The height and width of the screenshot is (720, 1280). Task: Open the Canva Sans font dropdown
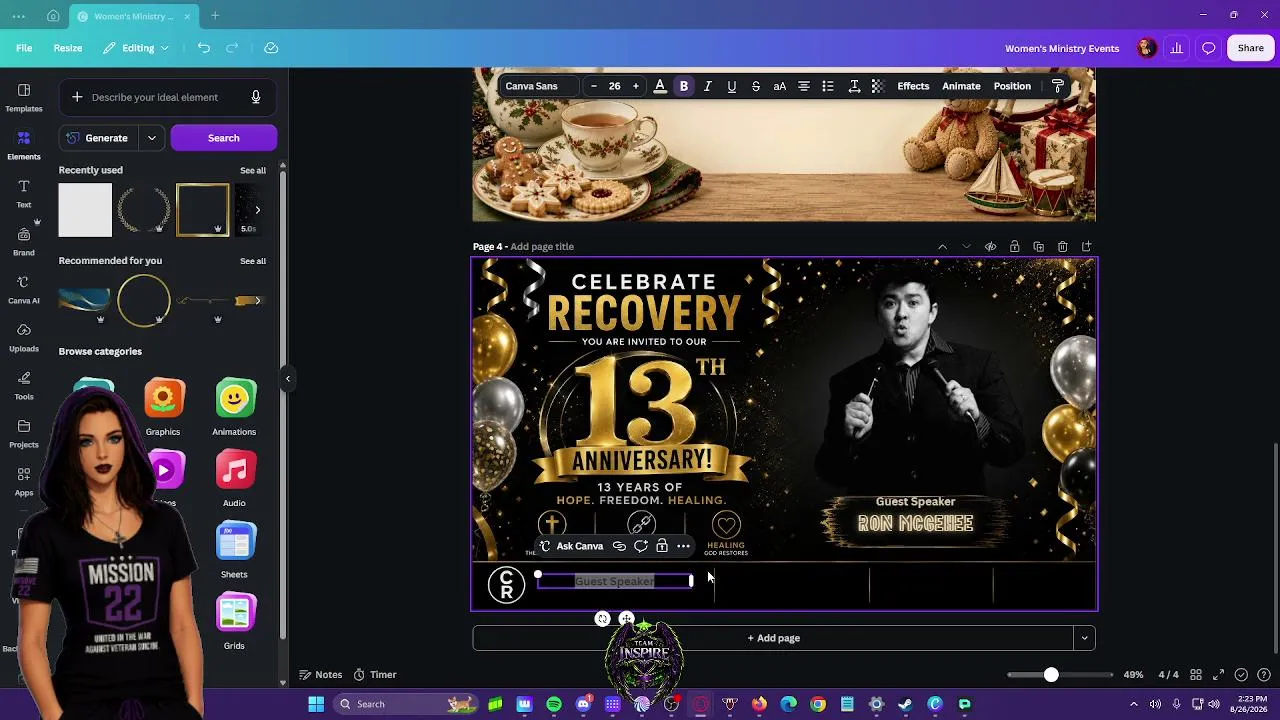click(539, 86)
